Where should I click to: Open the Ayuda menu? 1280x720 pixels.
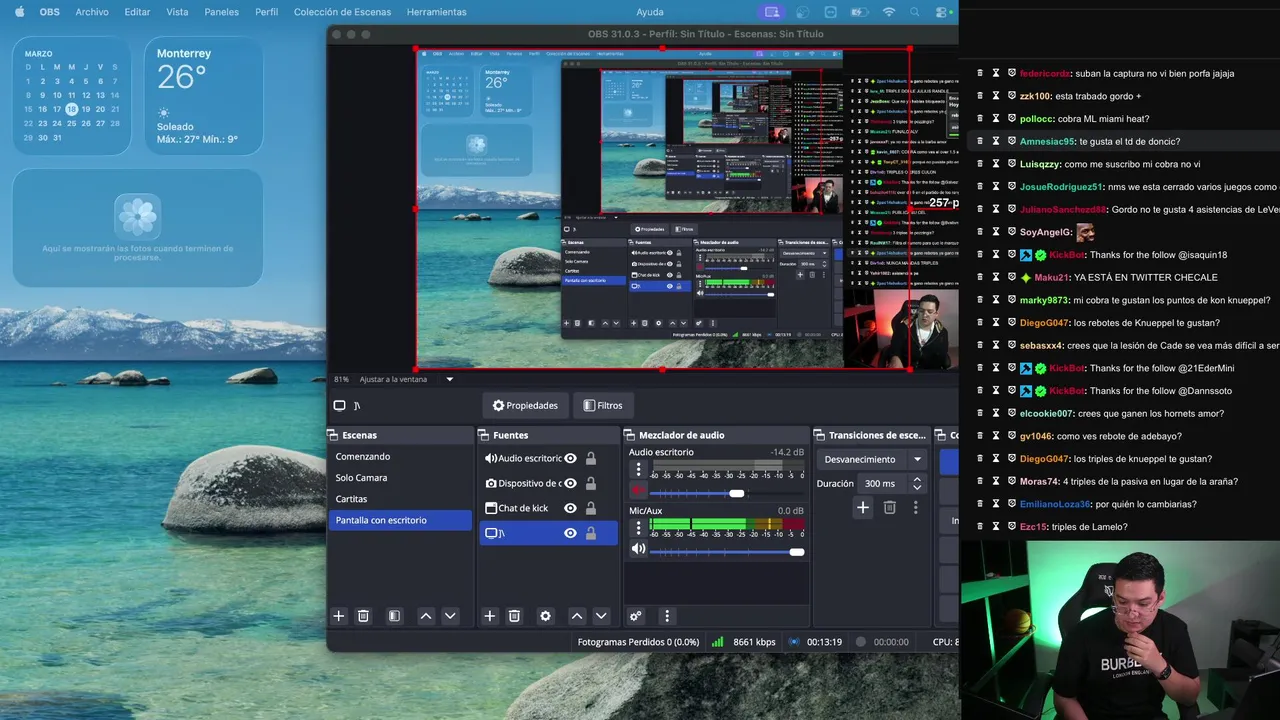650,12
